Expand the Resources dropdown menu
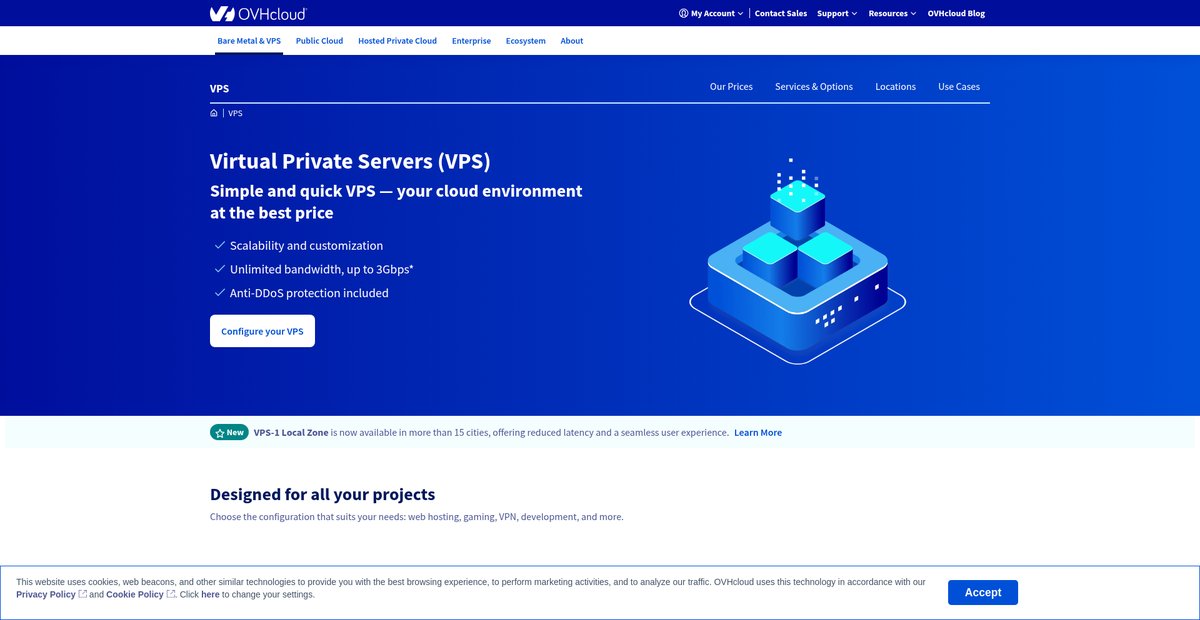Screen dimensions: 1200x620 coord(892,13)
